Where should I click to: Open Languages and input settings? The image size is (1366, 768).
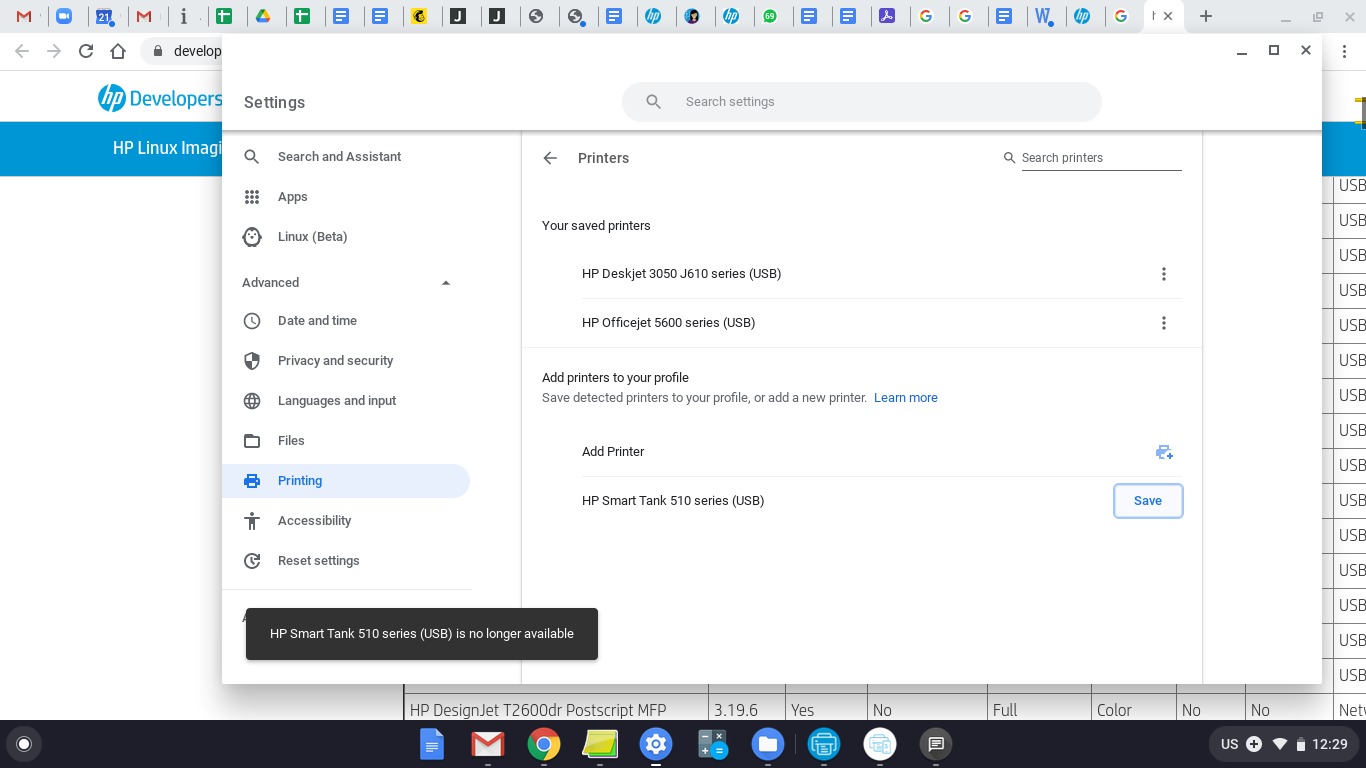(337, 401)
